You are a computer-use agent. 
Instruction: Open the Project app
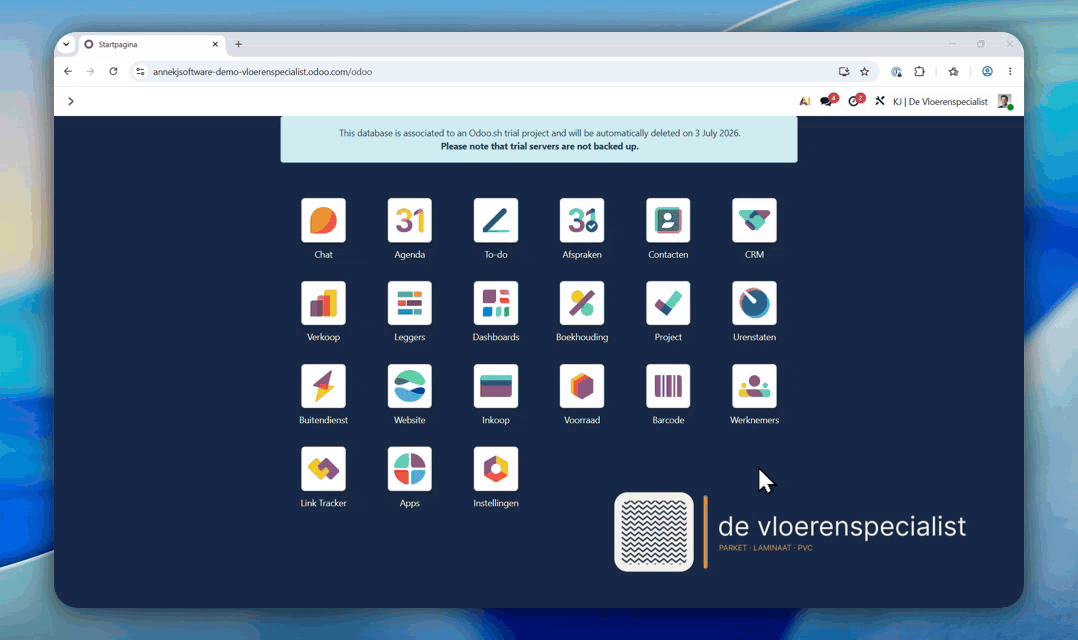pos(668,303)
